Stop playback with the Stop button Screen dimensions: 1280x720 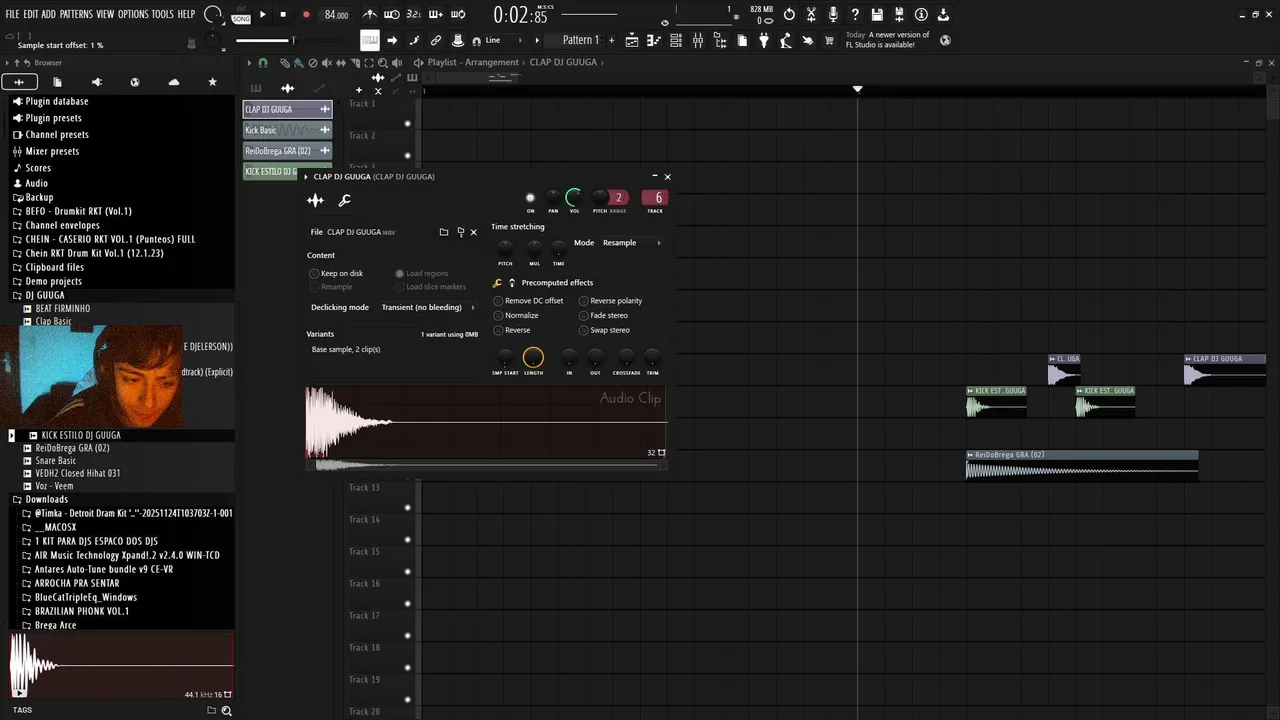point(283,14)
